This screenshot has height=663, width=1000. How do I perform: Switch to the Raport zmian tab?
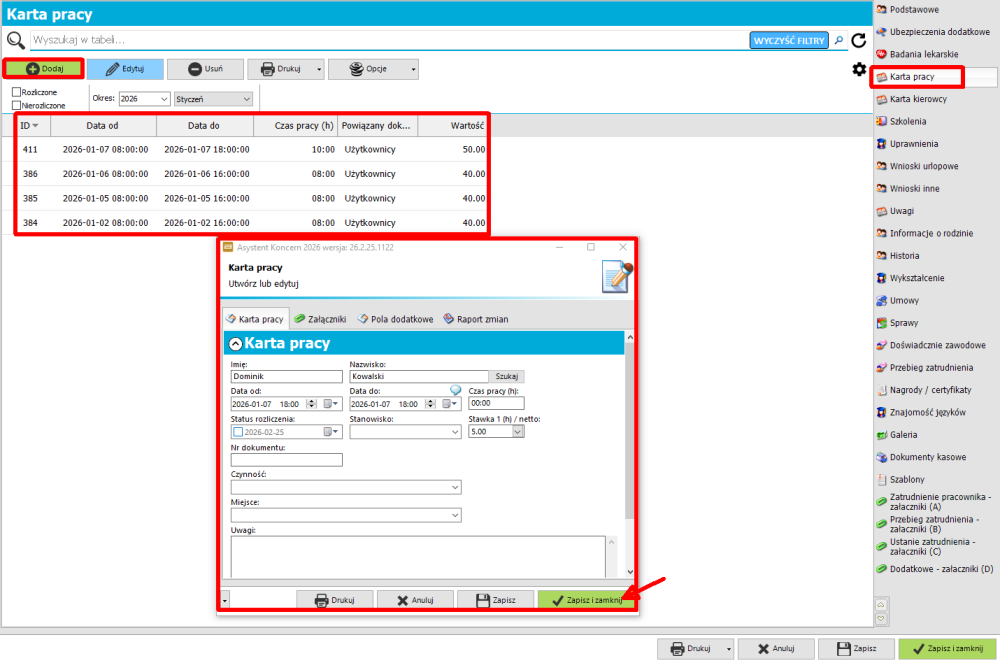(476, 319)
